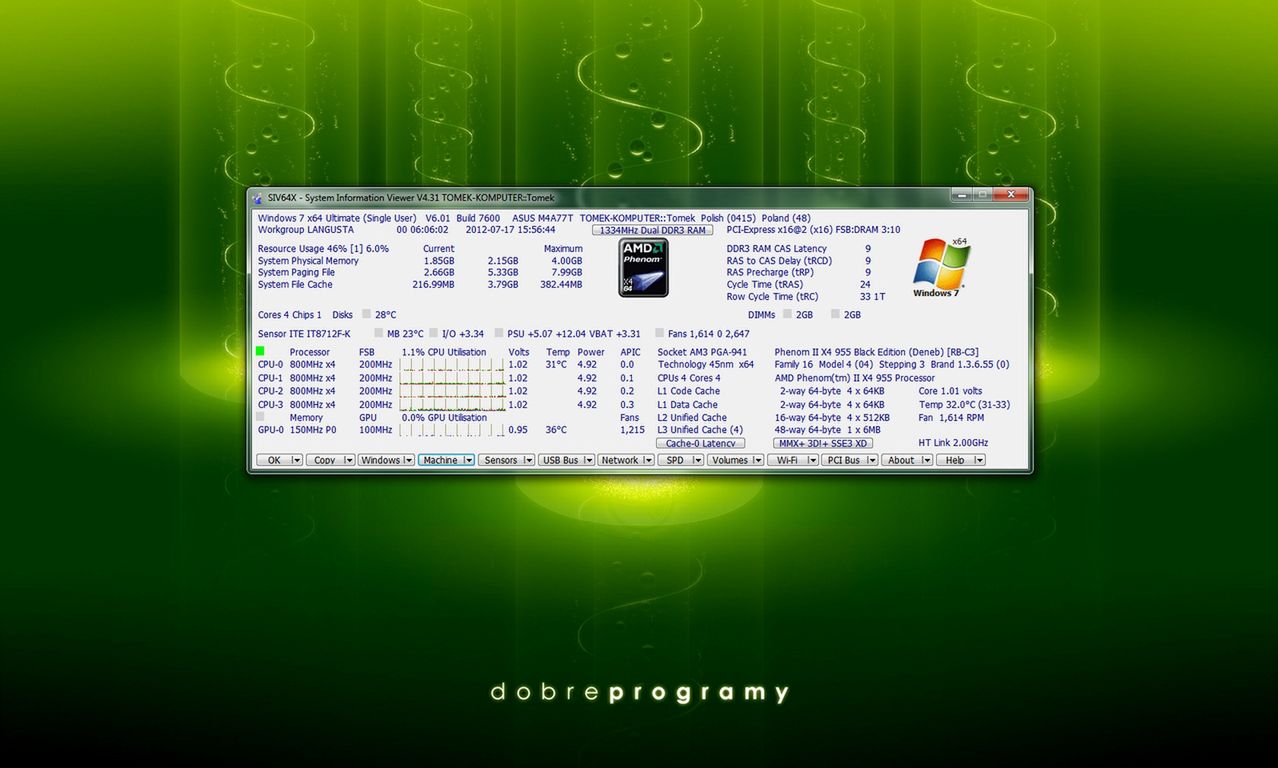Click the 'PCI-Express x16@2 (x16) FSB:DRAM 3:10' text
Screen dimensions: 1278x768
[813, 229]
